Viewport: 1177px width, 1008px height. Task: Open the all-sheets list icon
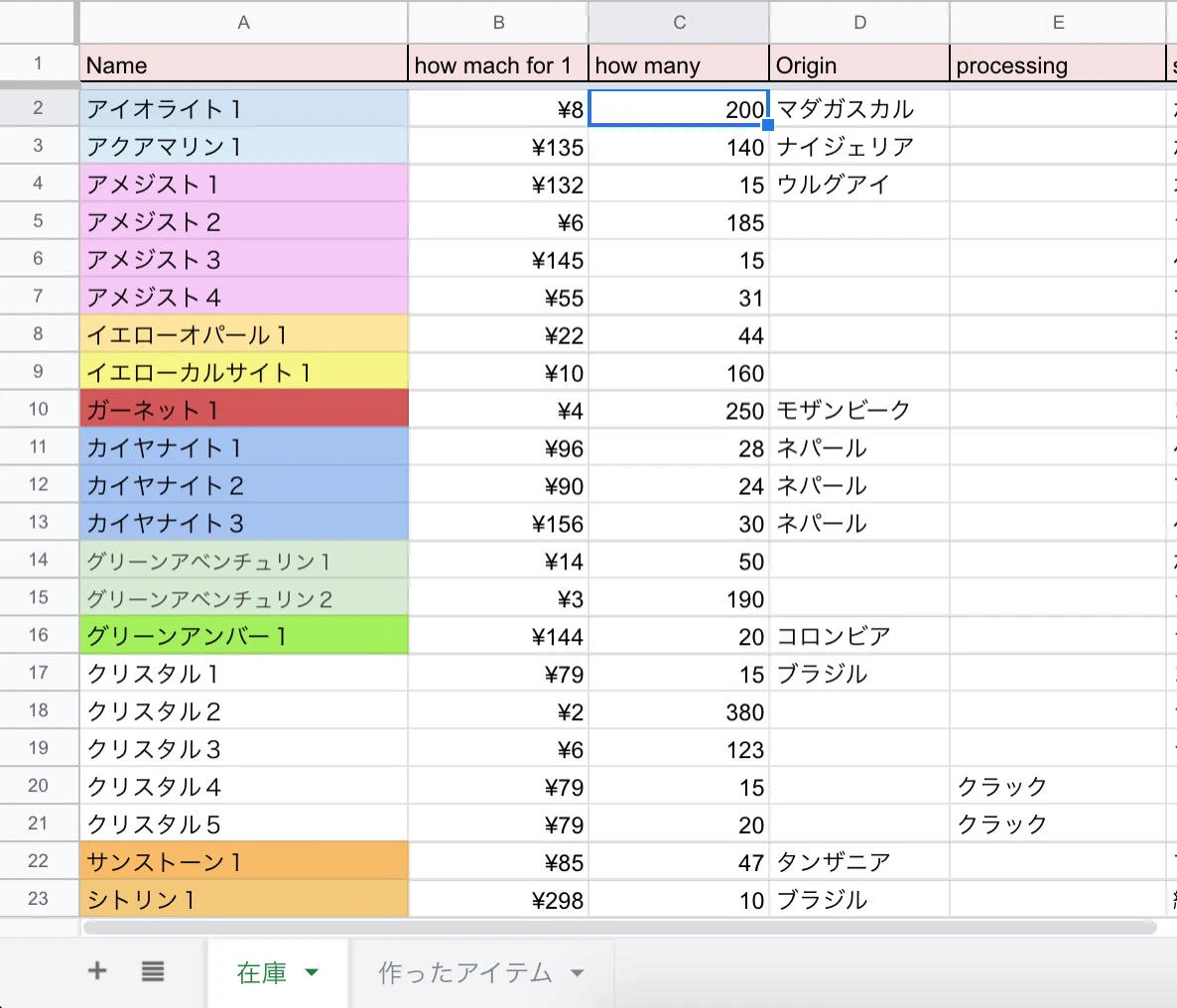(152, 972)
